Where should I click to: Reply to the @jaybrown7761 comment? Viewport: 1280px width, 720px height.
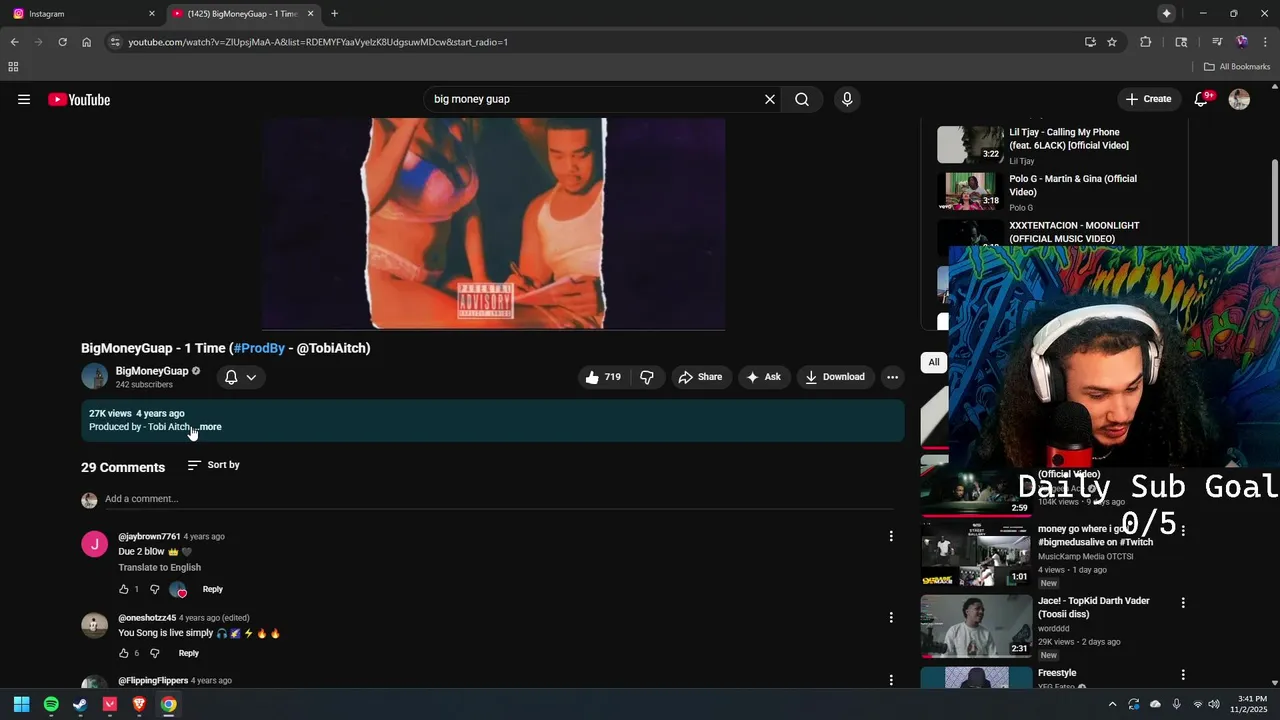coord(213,590)
